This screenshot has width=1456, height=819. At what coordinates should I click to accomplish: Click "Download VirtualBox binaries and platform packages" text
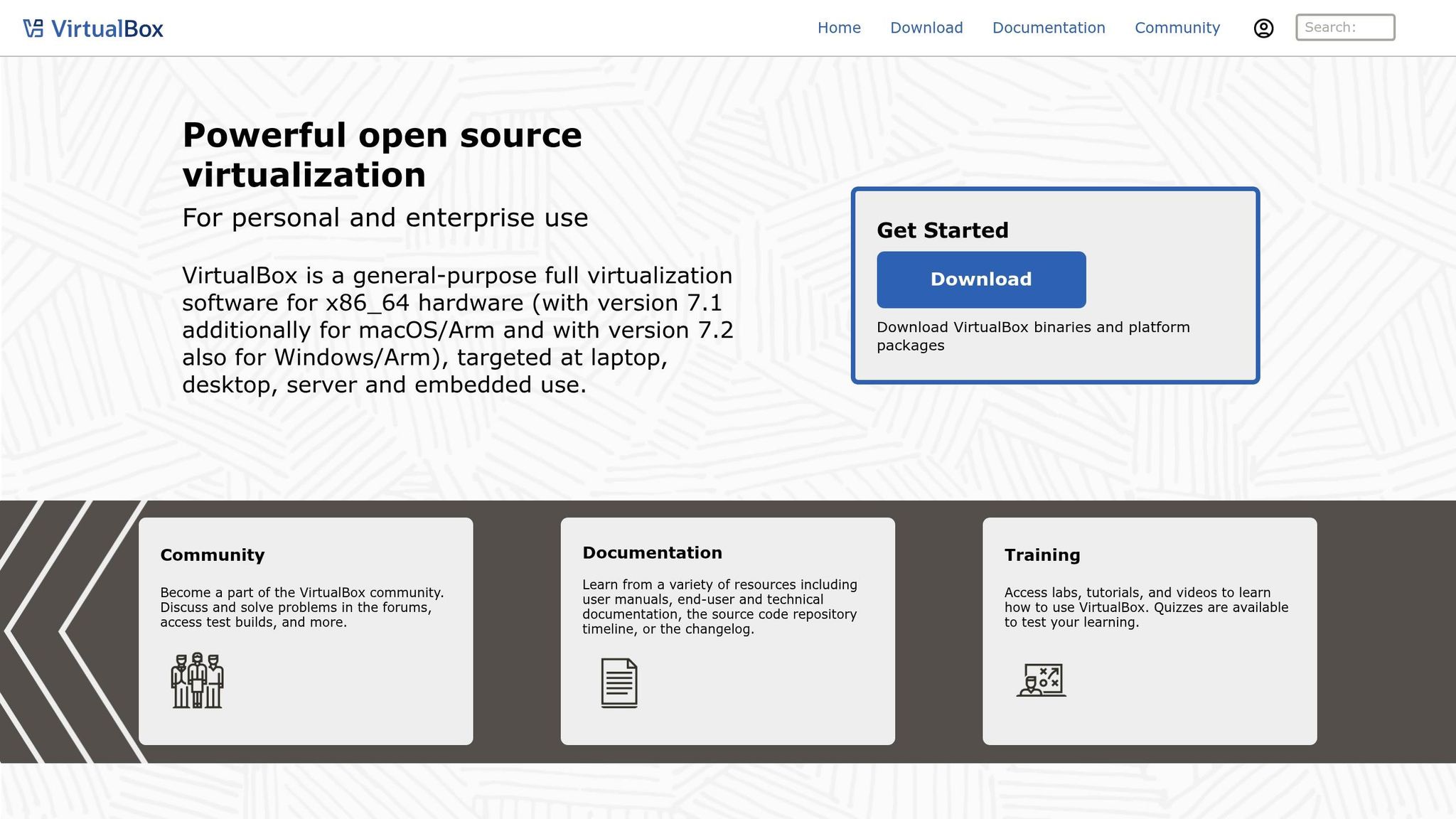click(x=1033, y=336)
